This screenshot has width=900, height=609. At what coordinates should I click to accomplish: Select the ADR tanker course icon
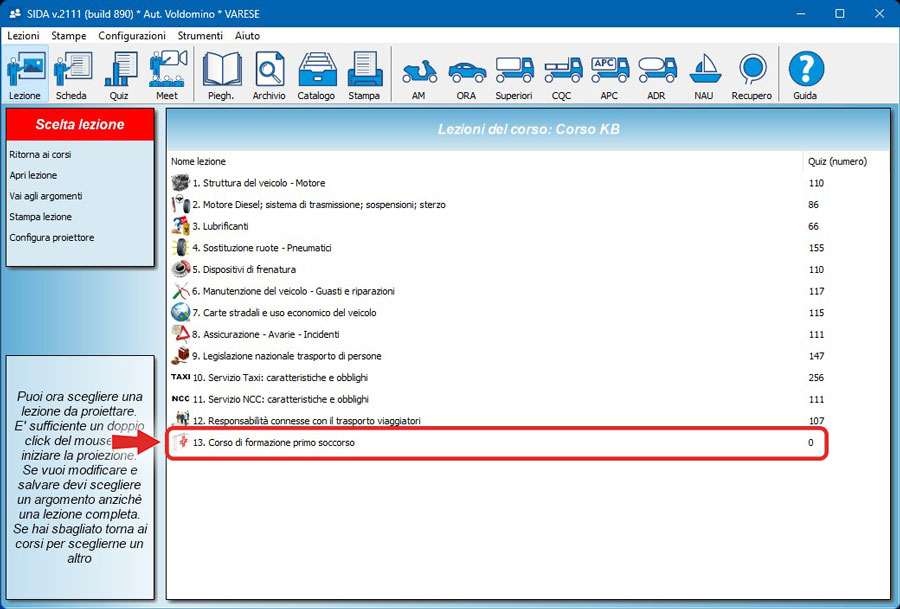click(x=656, y=75)
